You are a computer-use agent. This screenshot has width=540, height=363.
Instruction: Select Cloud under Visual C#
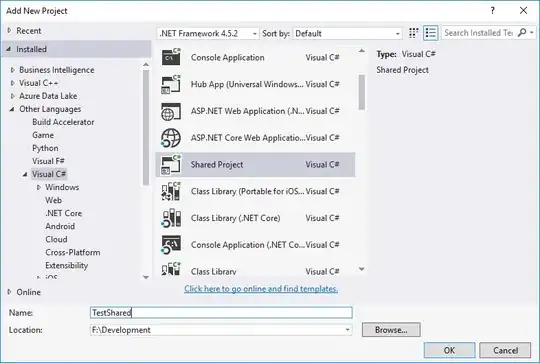click(56, 239)
